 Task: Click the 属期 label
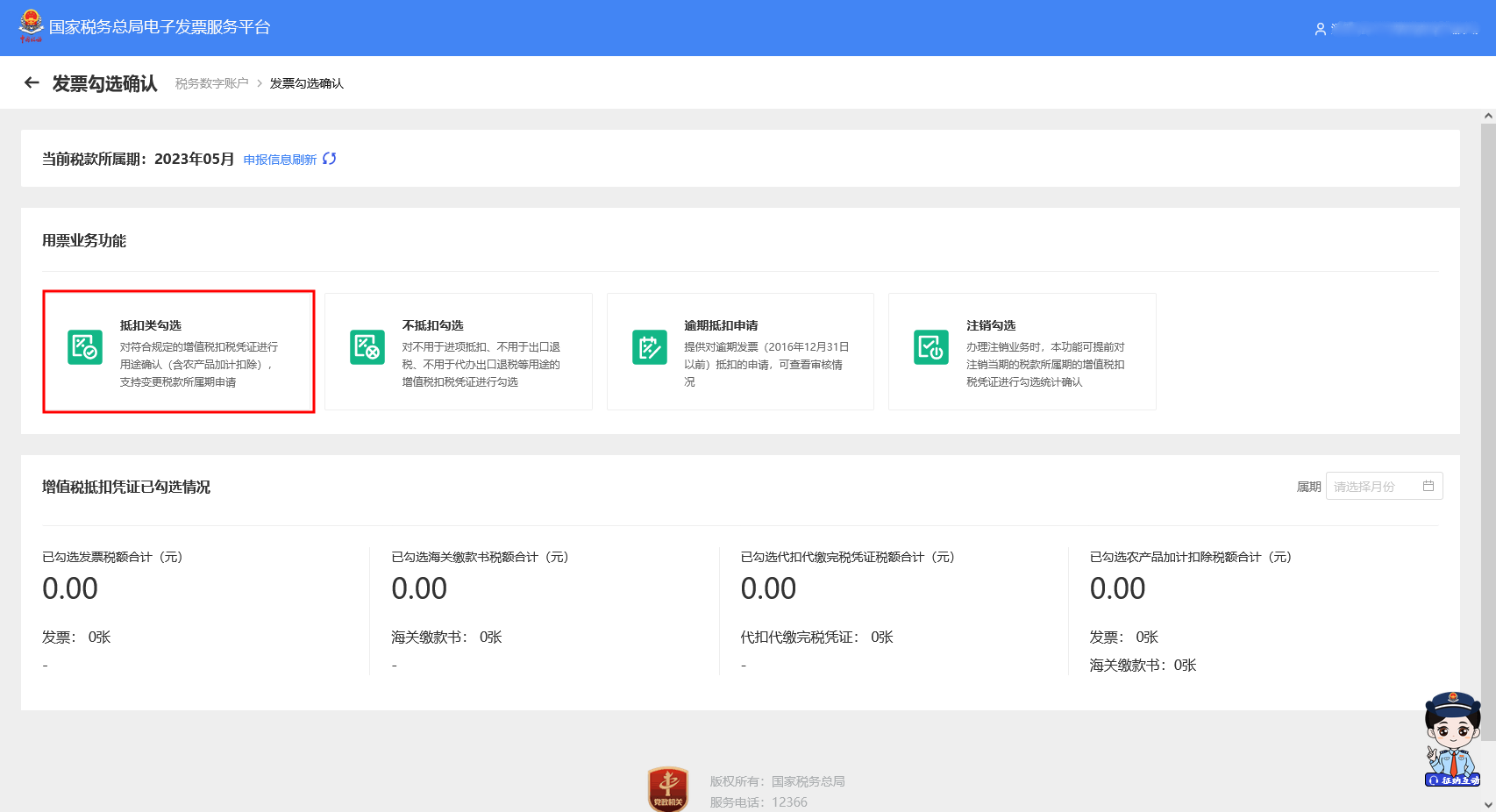(x=1308, y=487)
